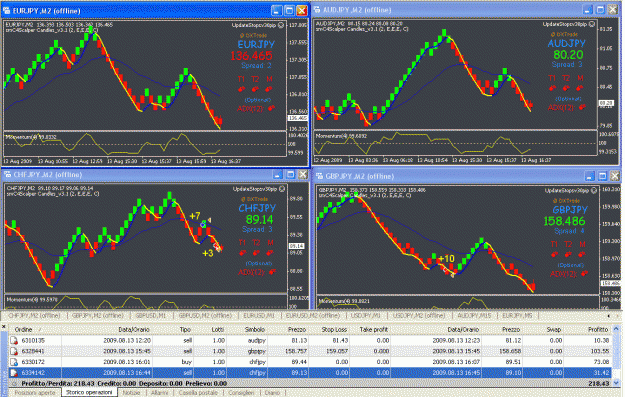Select order number 6310135
This screenshot has width=625, height=397.
tap(33, 340)
